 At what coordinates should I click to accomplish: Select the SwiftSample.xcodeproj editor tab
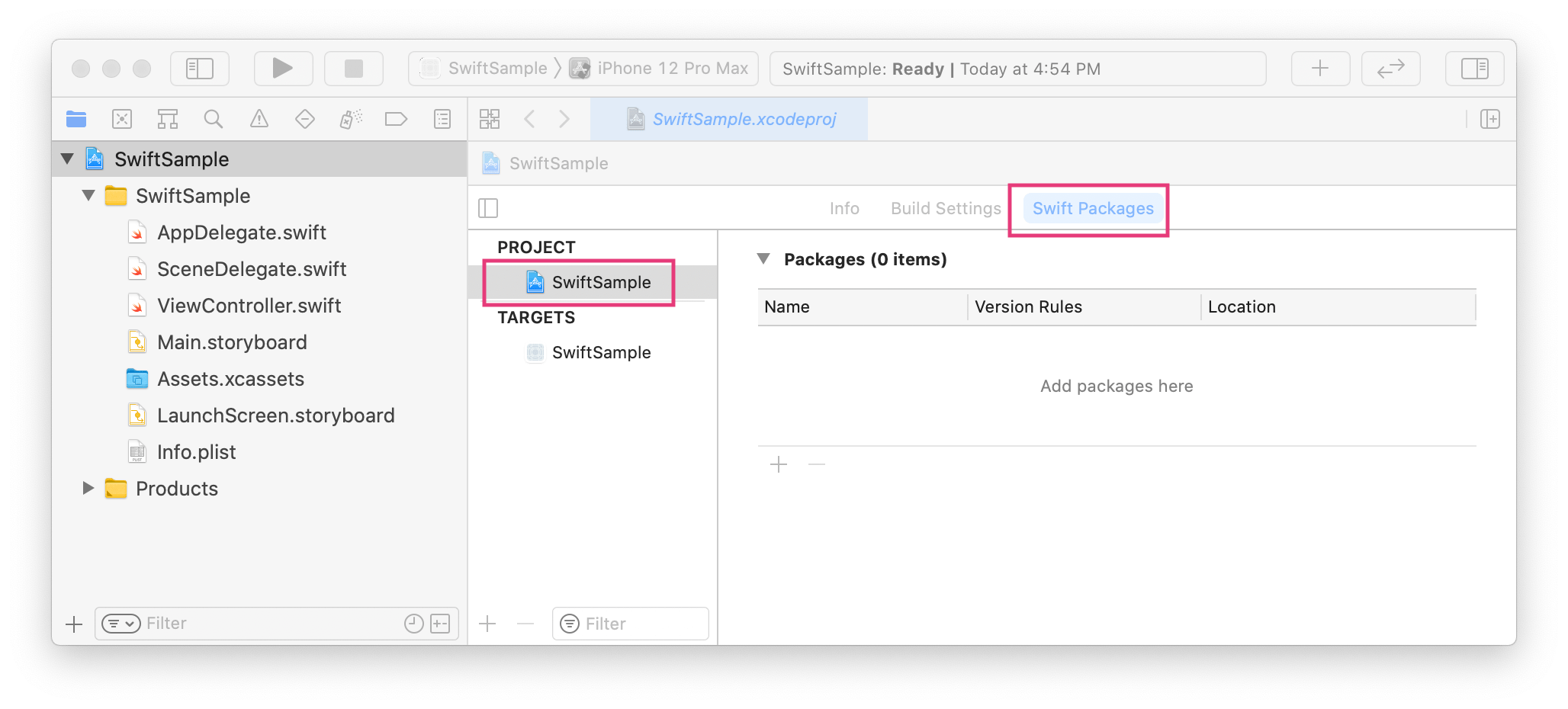point(732,119)
